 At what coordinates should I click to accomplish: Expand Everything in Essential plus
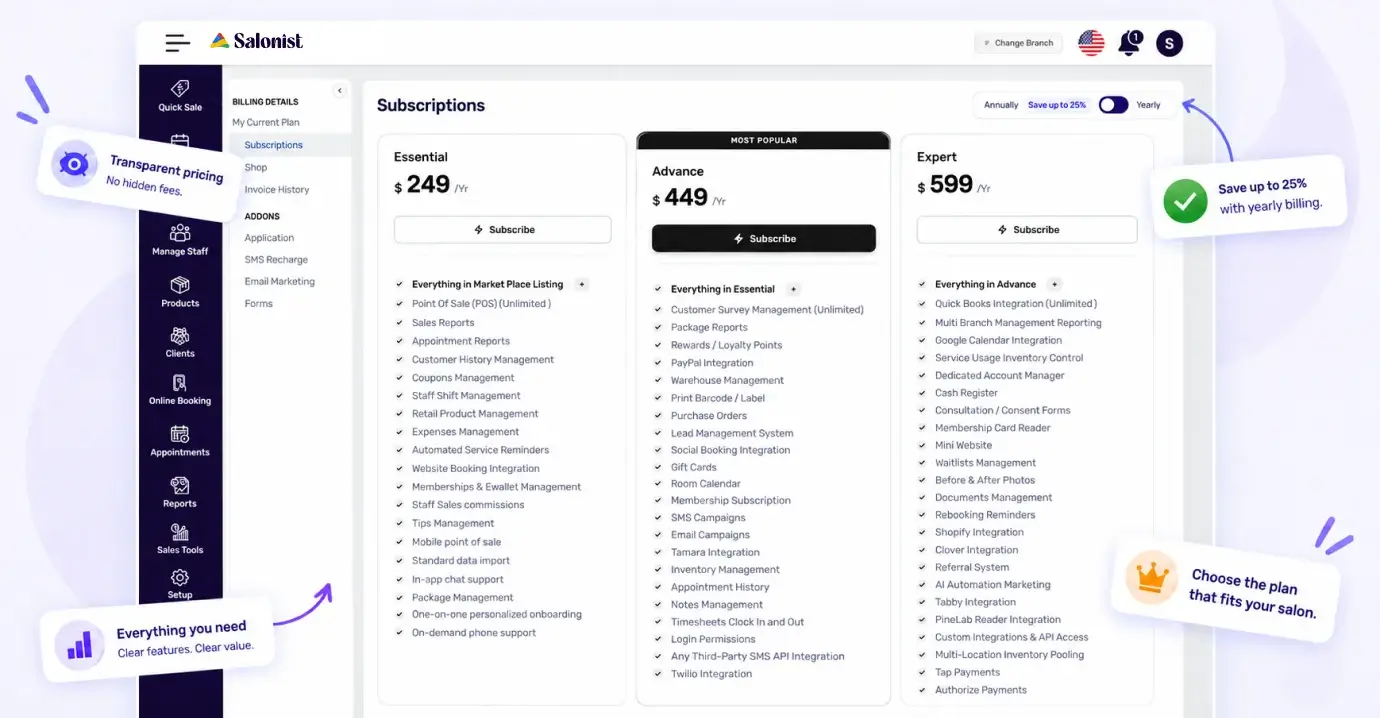pyautogui.click(x=794, y=289)
